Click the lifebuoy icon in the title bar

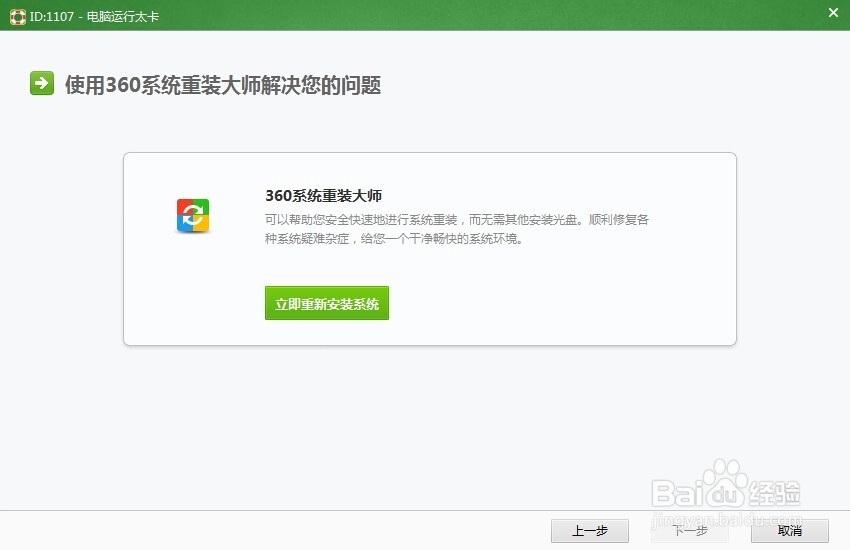[17, 17]
